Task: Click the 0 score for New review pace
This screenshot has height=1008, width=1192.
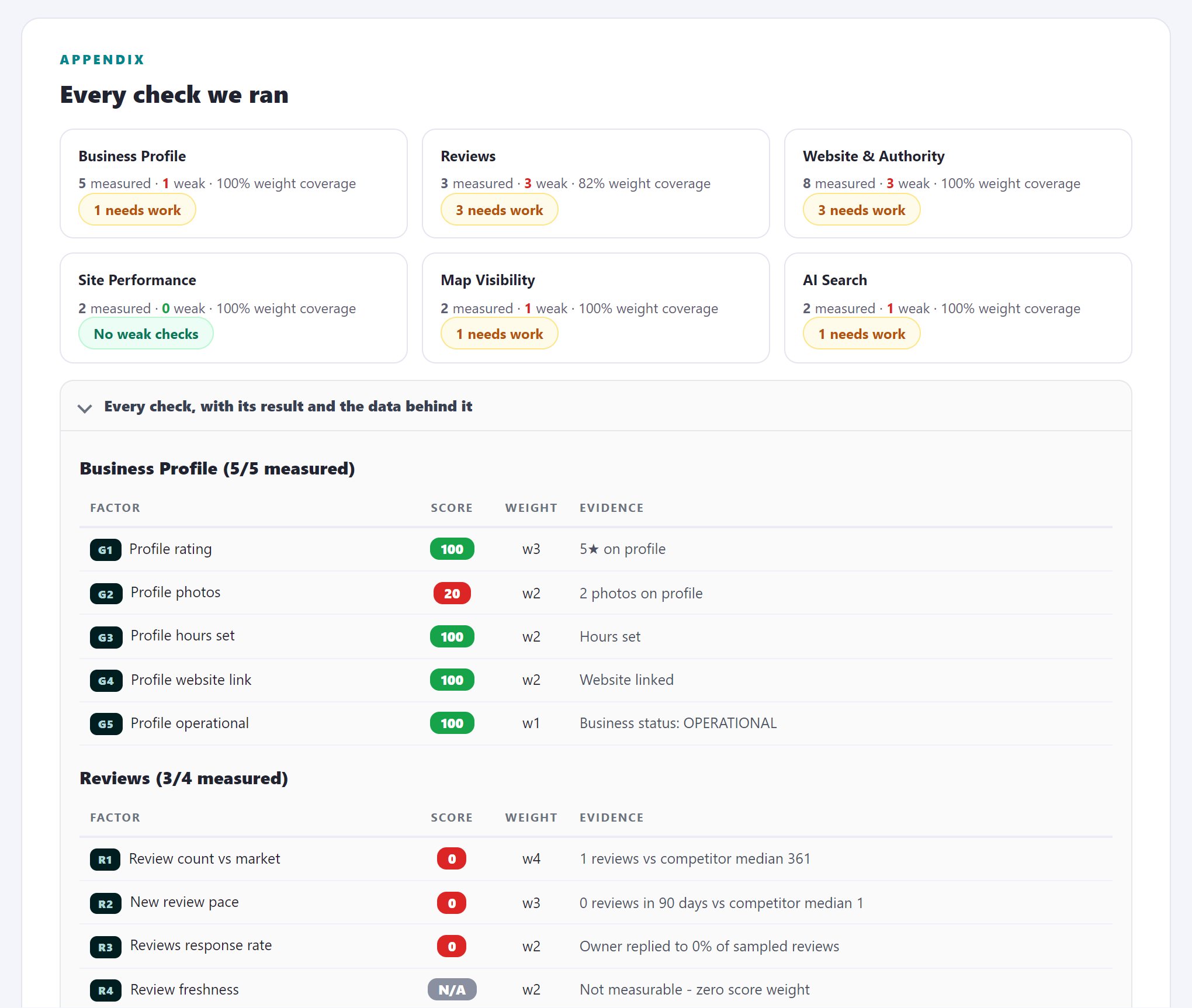Action: pyautogui.click(x=452, y=903)
